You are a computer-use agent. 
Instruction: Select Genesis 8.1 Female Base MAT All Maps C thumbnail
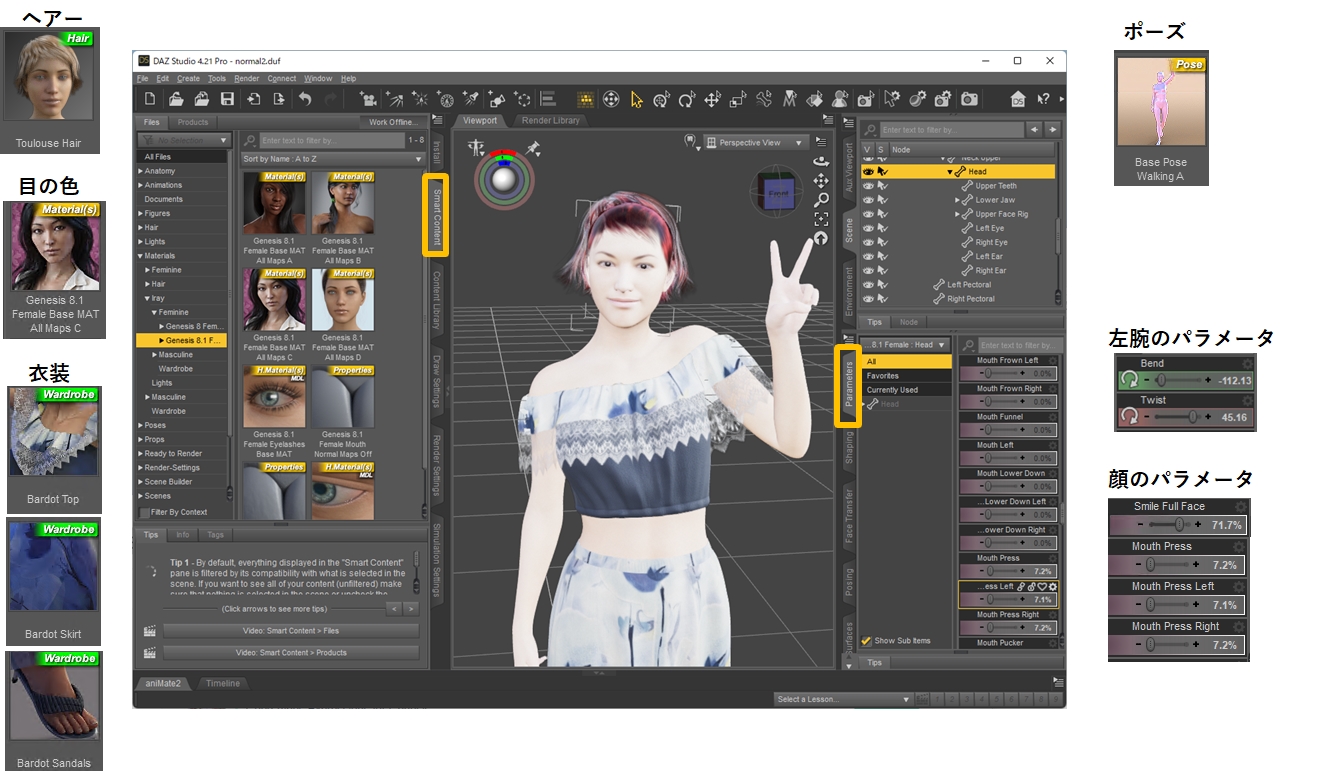[x=275, y=299]
